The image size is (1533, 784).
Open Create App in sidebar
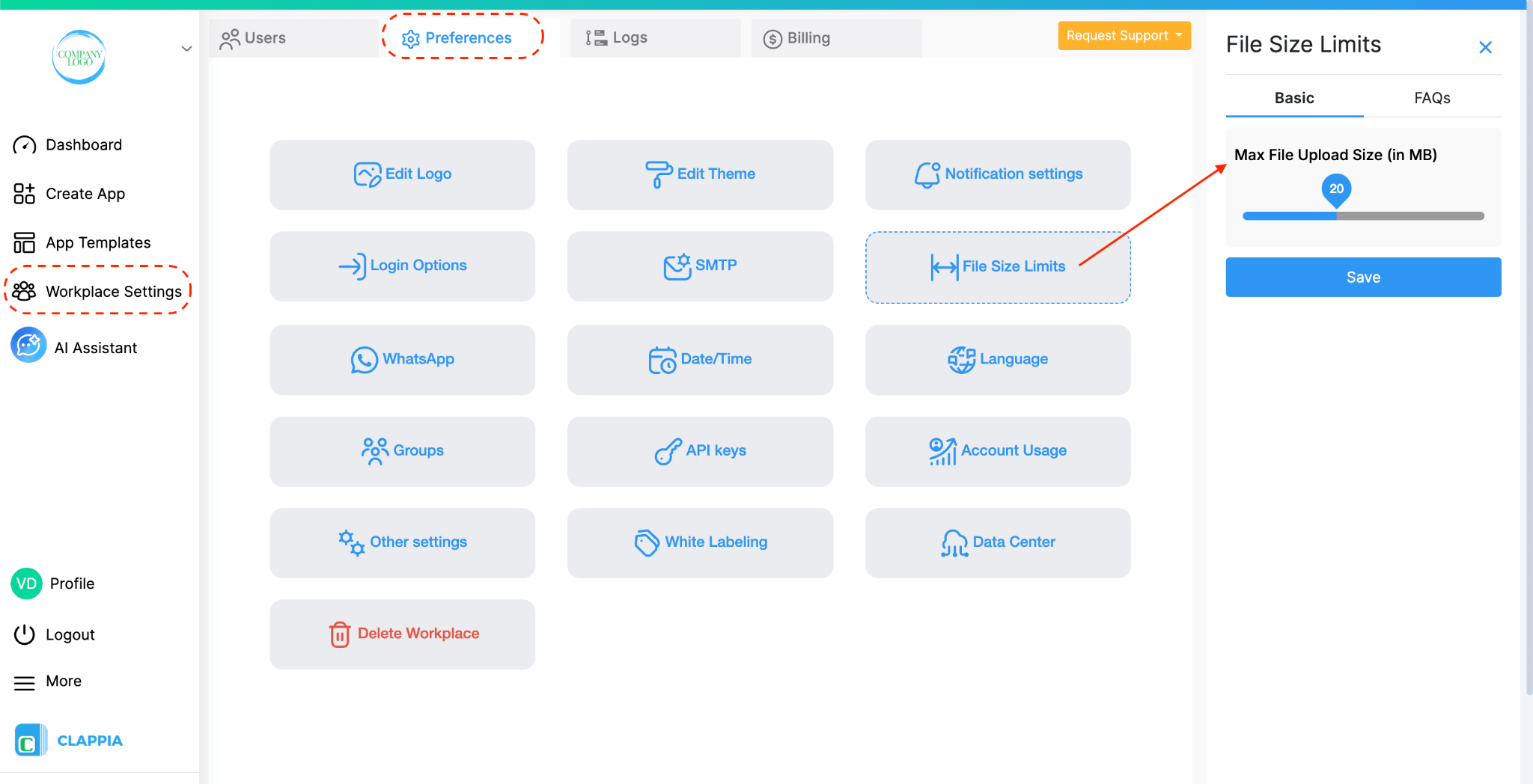pos(85,194)
